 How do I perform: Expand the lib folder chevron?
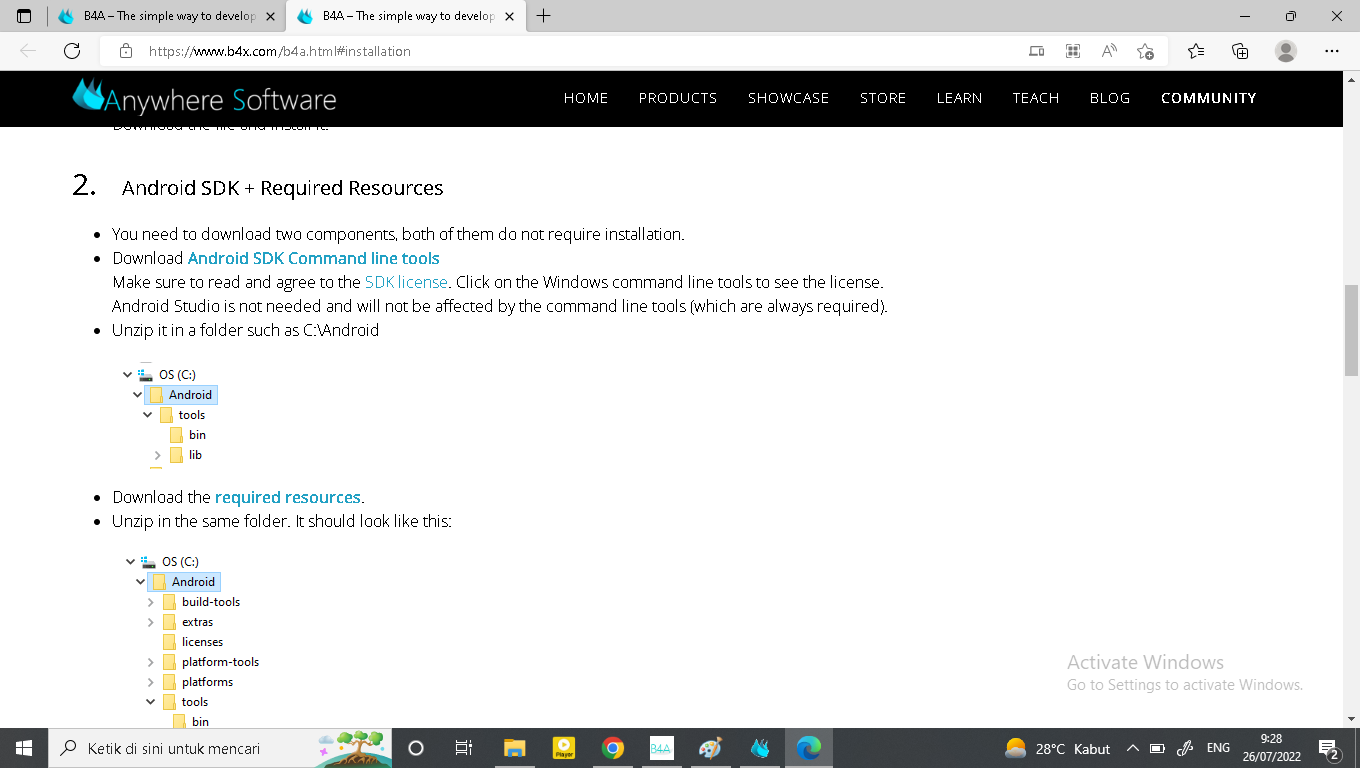pos(158,455)
